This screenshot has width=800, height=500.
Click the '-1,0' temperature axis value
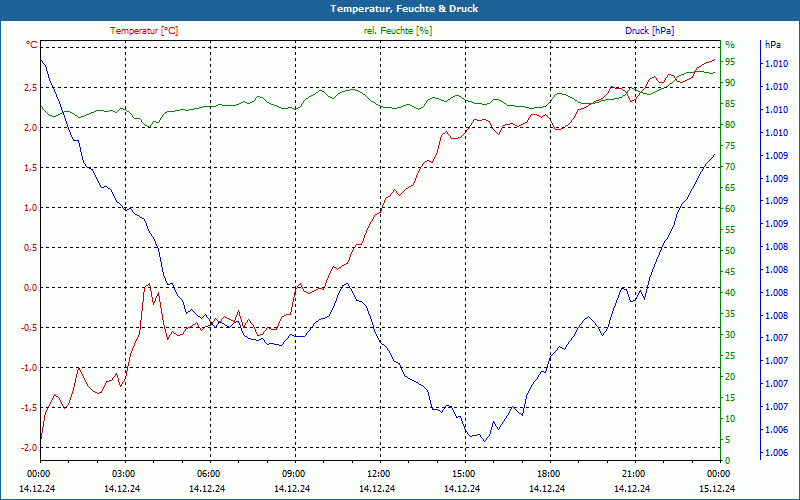[29, 367]
